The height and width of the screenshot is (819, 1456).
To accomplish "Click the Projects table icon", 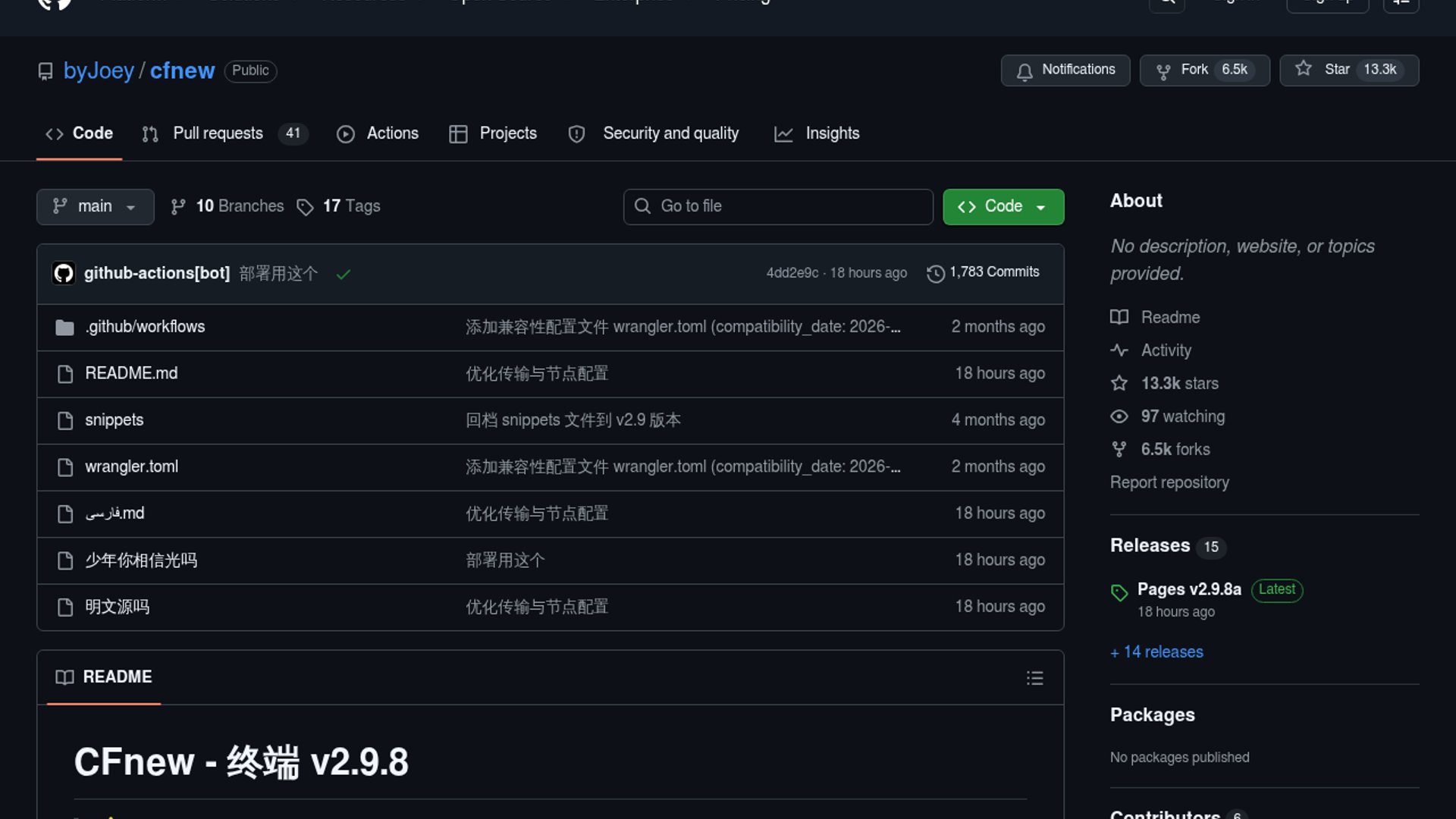I will pos(458,134).
